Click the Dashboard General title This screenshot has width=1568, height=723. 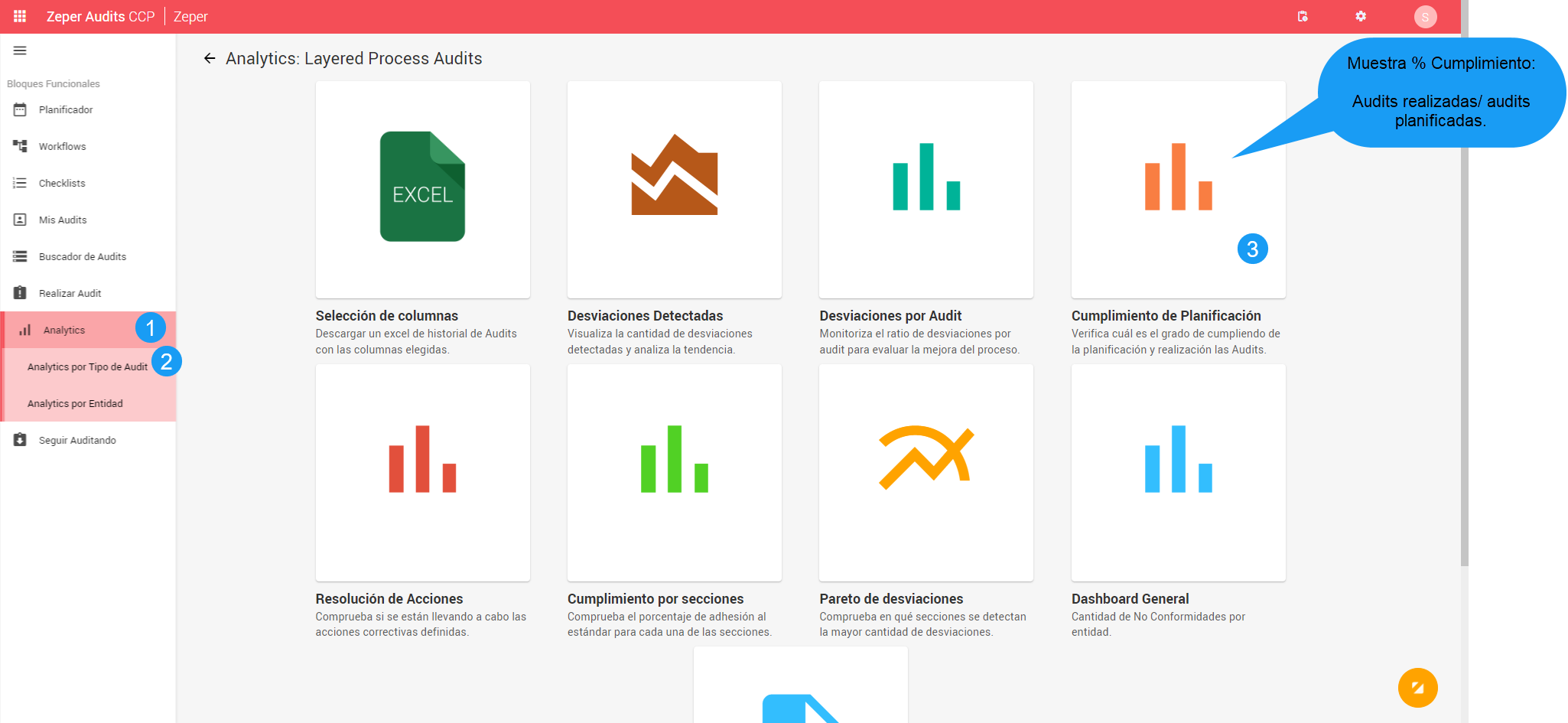[1130, 598]
